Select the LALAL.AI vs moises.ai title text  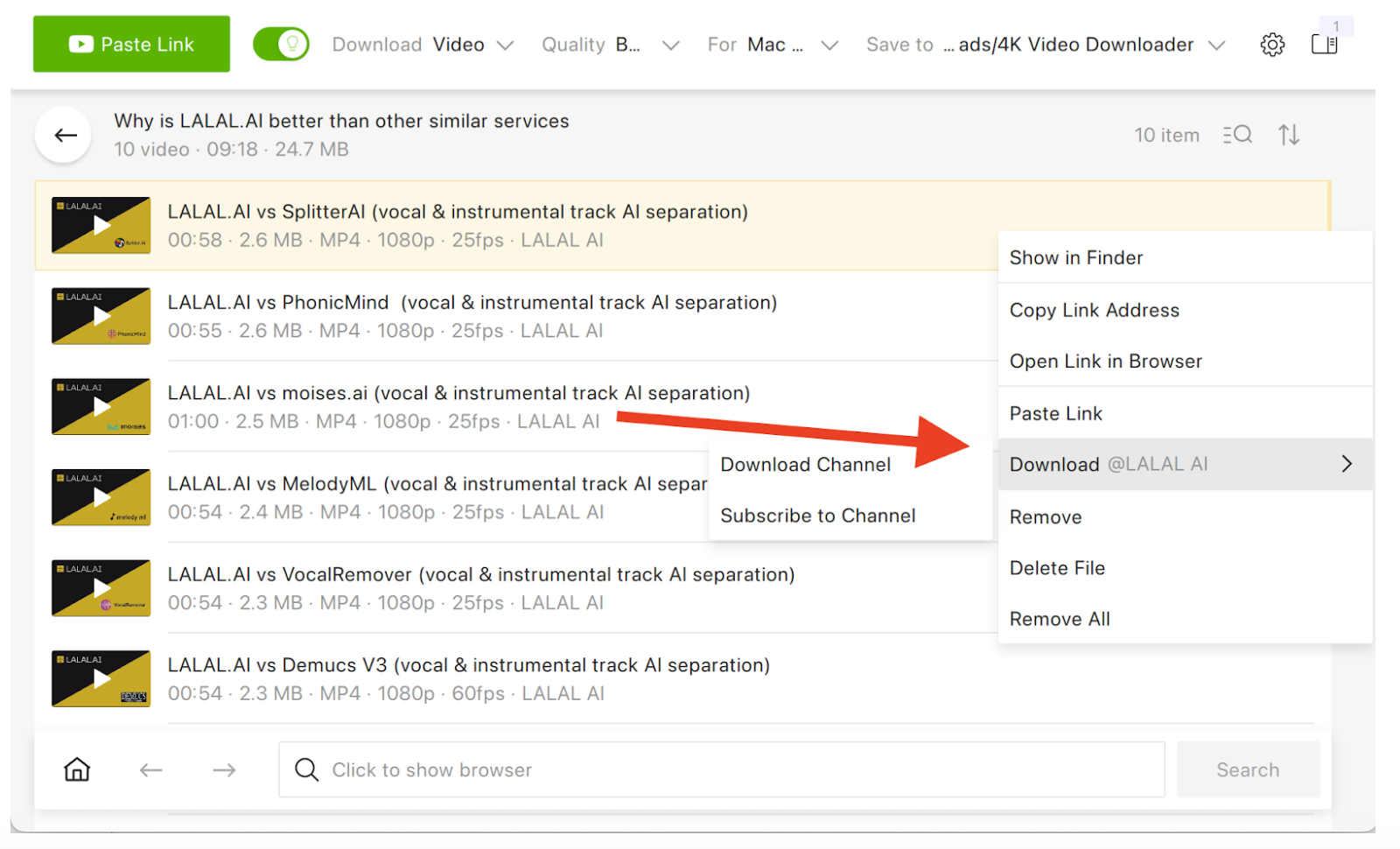pyautogui.click(x=458, y=393)
